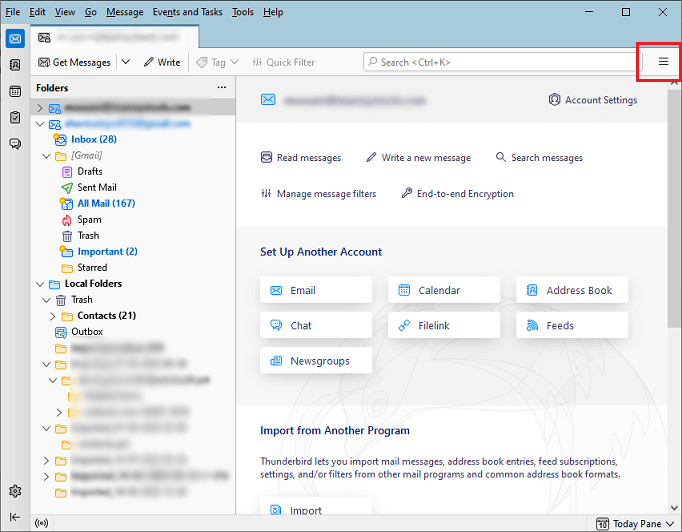Open the Important (2) folder
The height and width of the screenshot is (532, 682).
click(107, 252)
